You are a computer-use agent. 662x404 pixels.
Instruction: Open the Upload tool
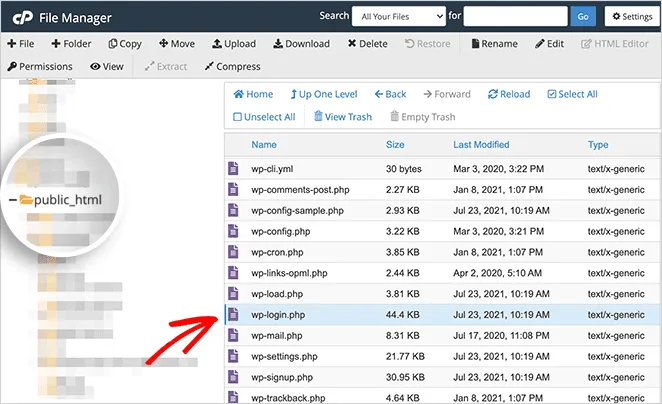(x=234, y=43)
